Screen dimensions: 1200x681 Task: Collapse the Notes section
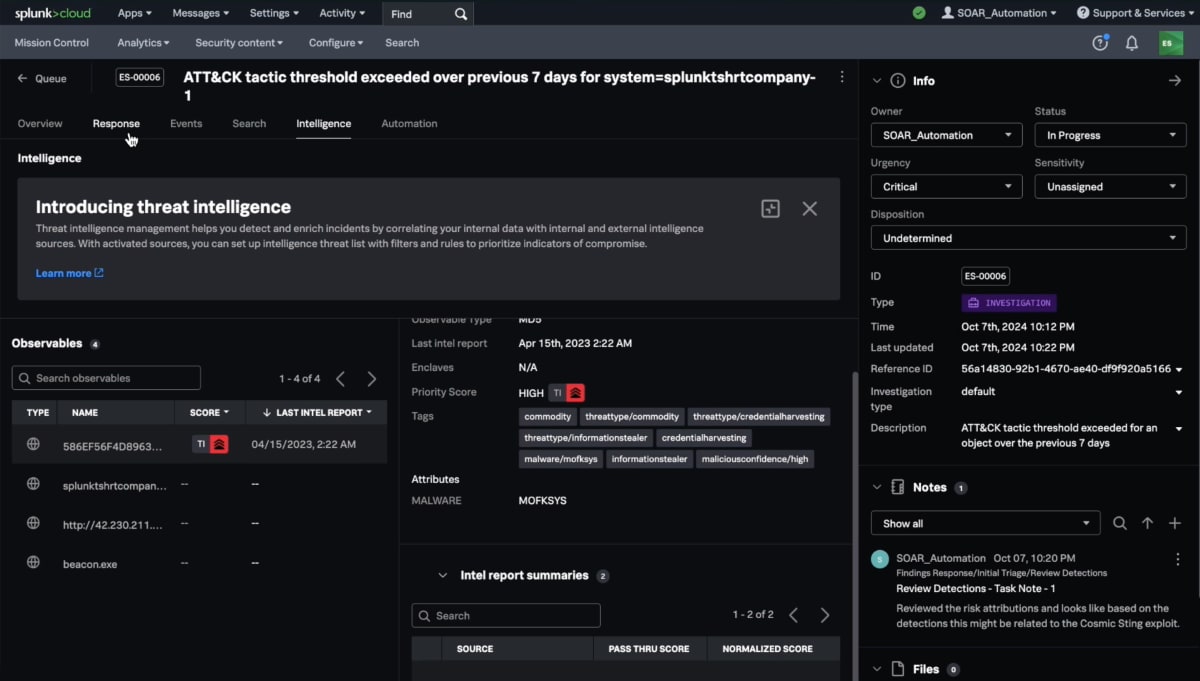point(877,488)
